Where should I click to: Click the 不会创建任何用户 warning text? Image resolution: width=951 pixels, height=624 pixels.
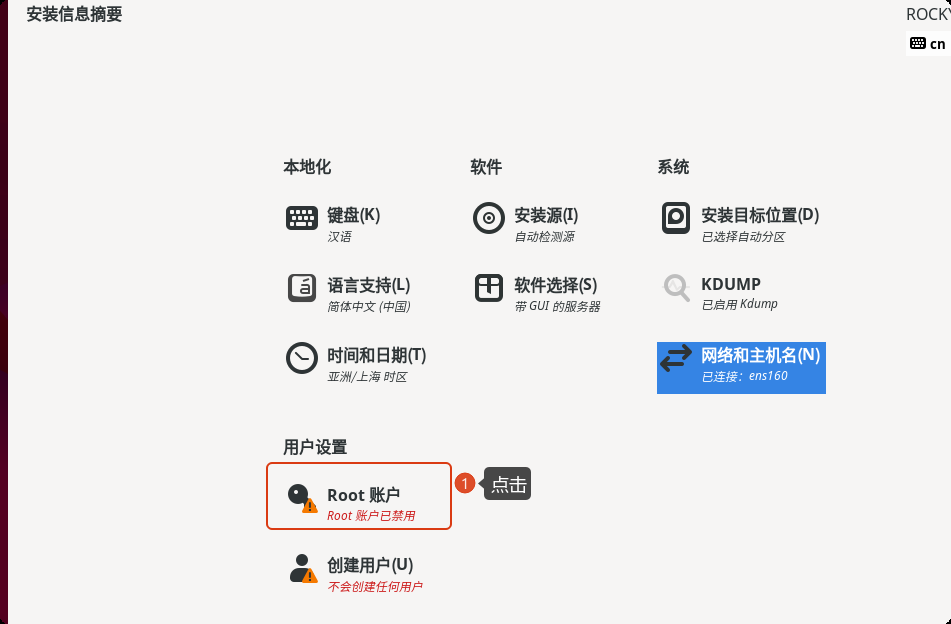pyautogui.click(x=375, y=586)
